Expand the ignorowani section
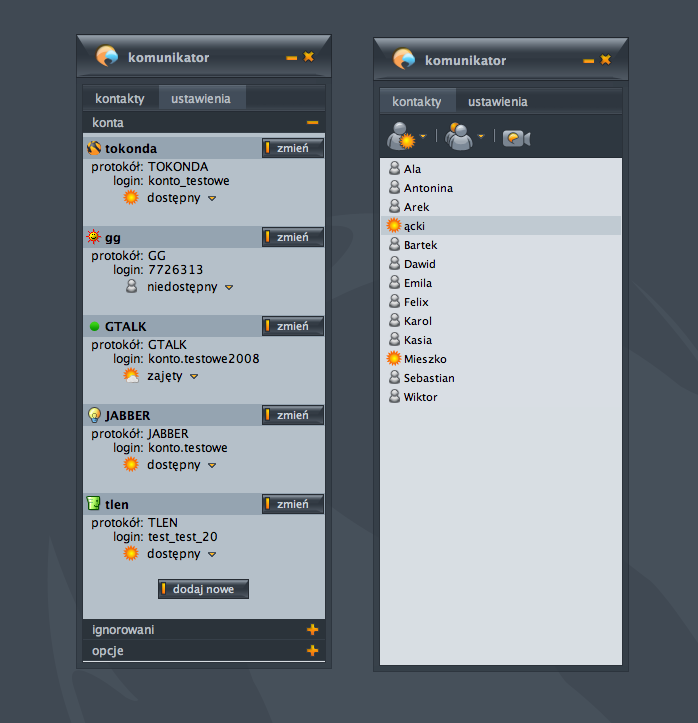 (313, 629)
